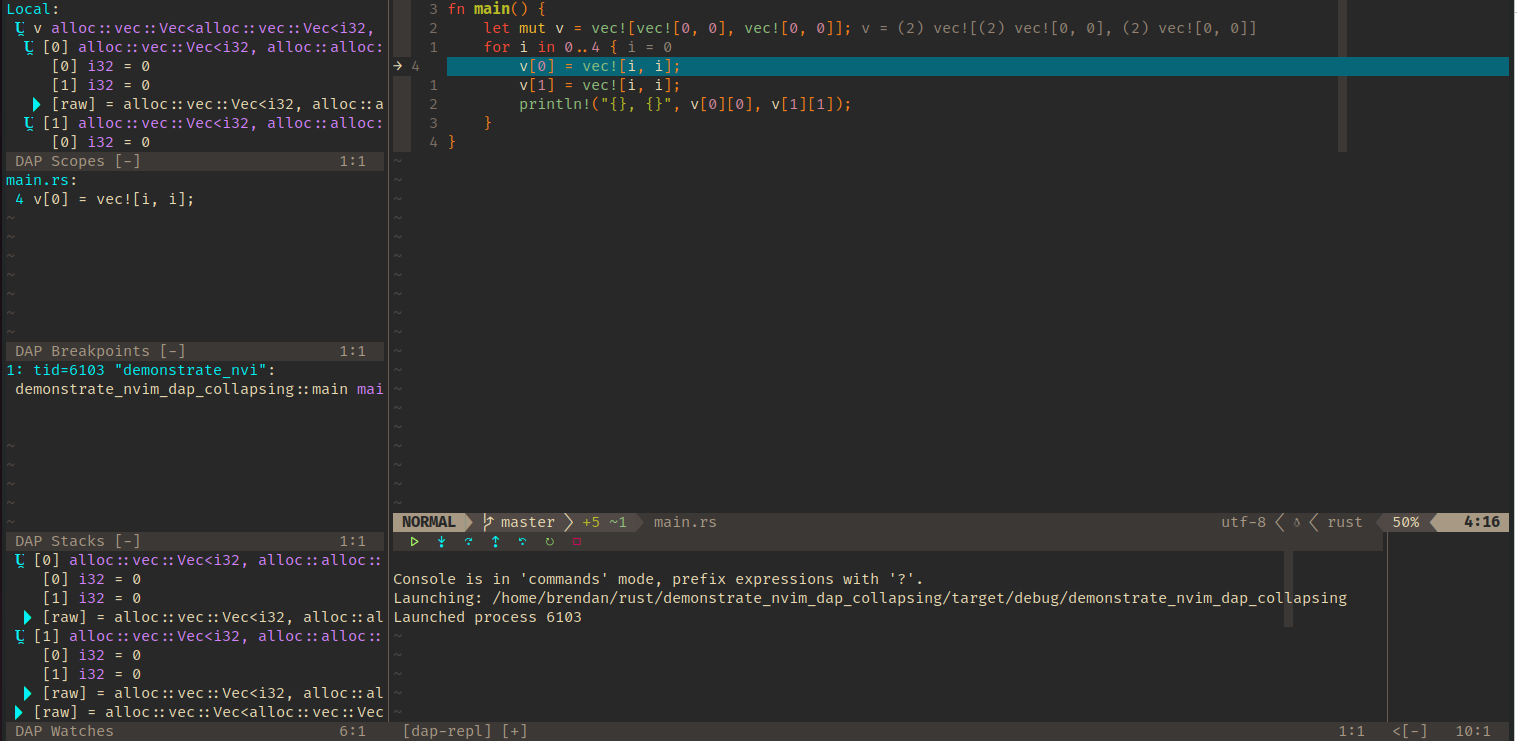Click the Step Back debug icon
The height and width of the screenshot is (741, 1517).
522,541
